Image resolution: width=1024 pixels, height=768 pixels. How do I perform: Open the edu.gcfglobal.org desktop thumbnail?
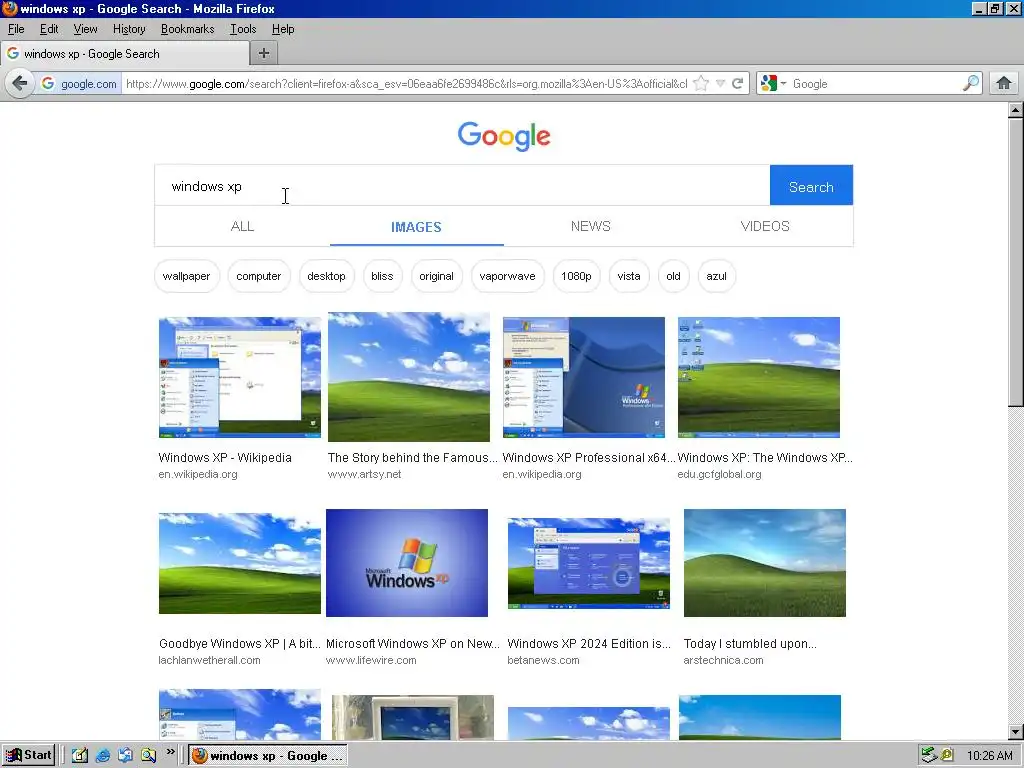click(759, 377)
